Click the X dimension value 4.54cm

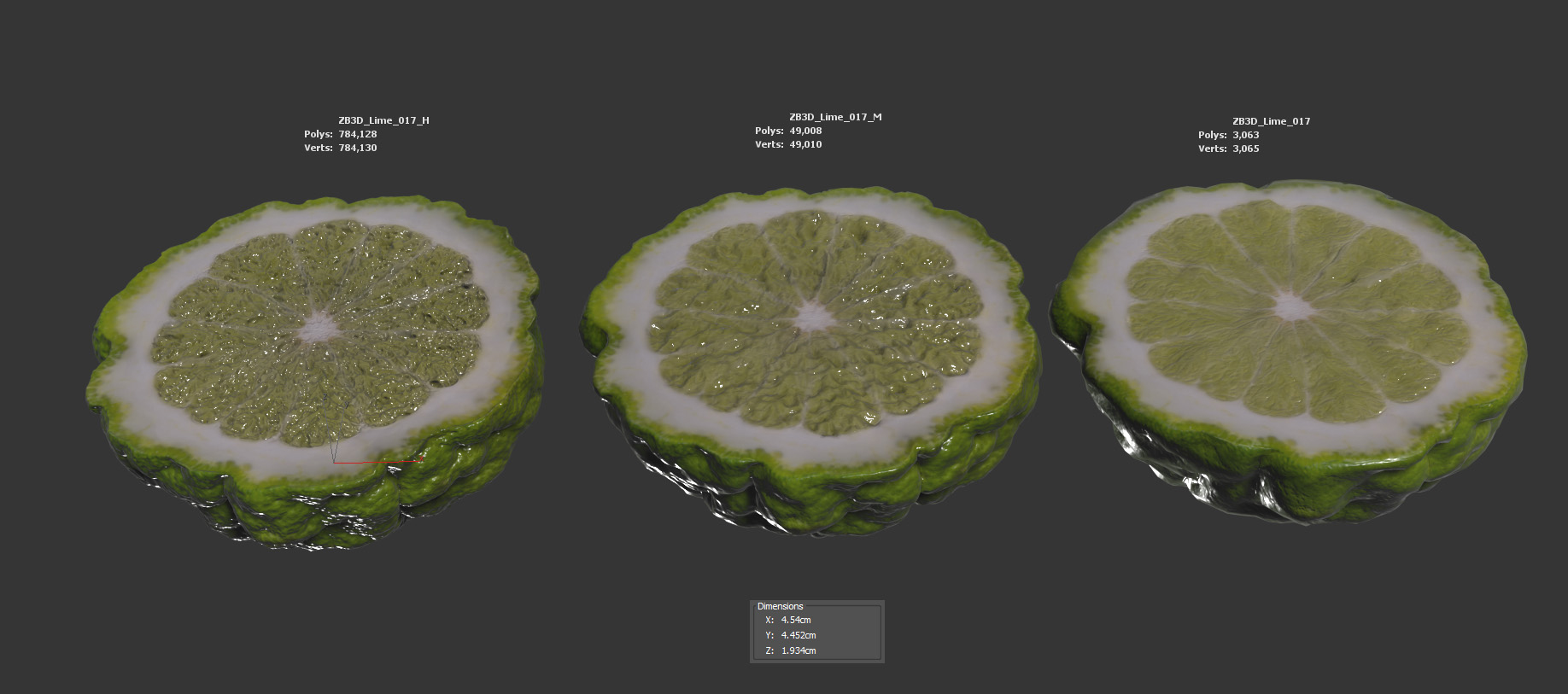pos(796,620)
